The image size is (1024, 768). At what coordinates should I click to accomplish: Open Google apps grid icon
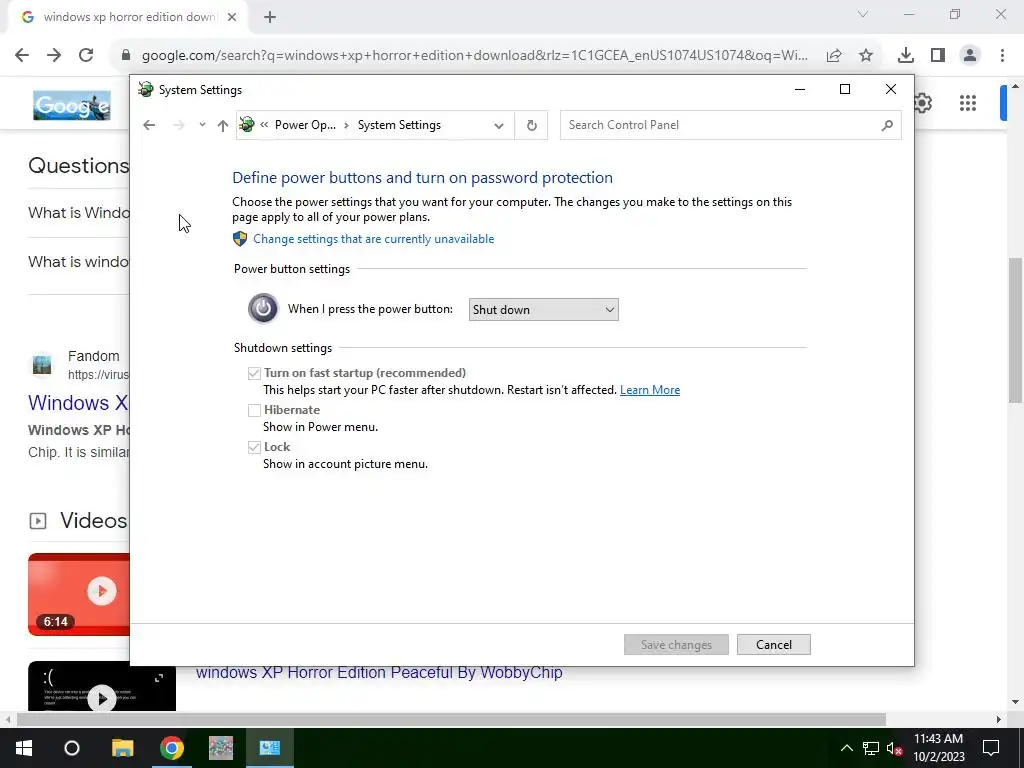point(968,103)
